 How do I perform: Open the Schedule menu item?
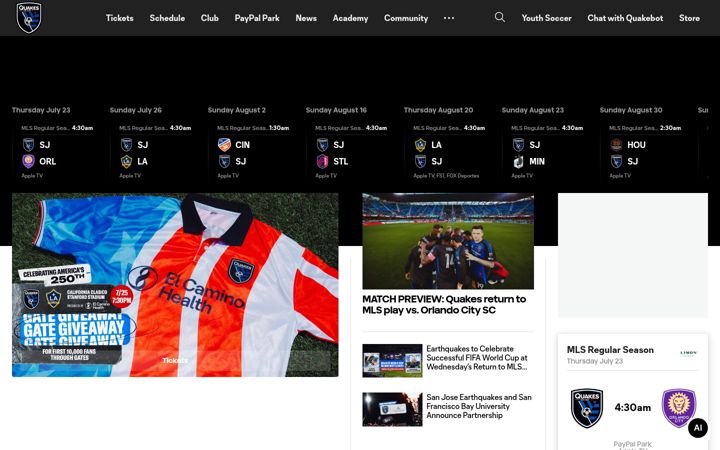[167, 18]
